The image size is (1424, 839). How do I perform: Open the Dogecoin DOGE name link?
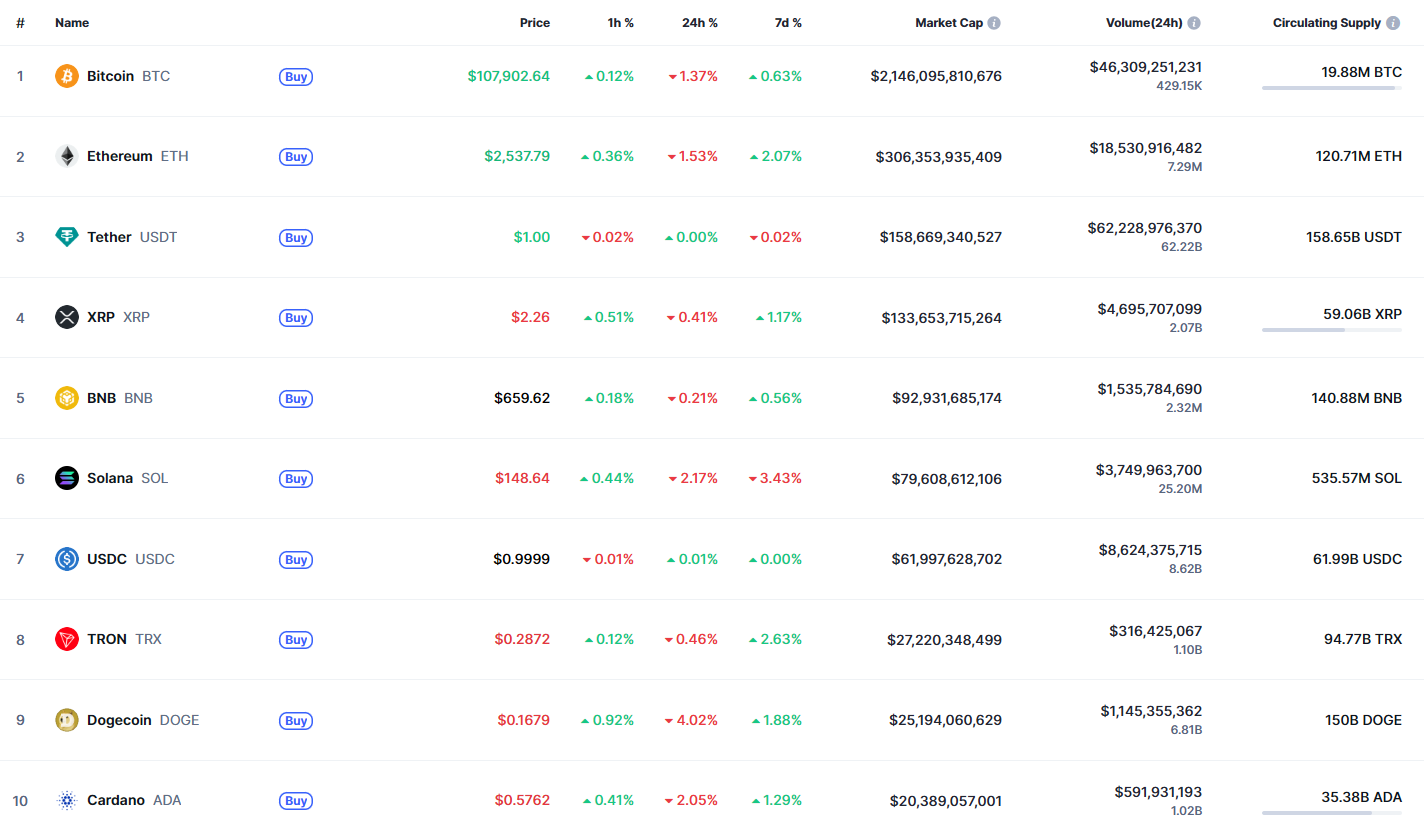pos(143,720)
